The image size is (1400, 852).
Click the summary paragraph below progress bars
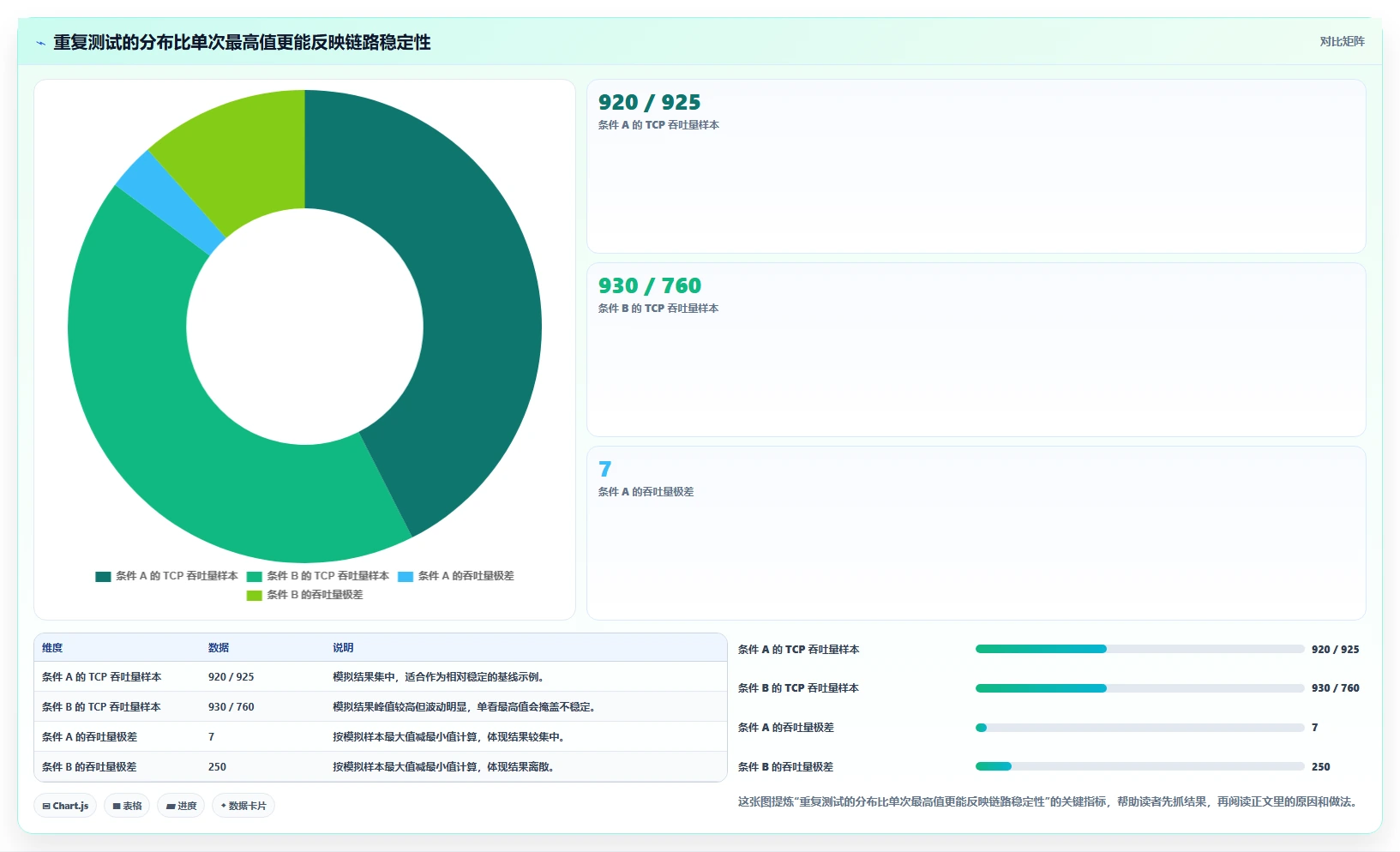1049,802
